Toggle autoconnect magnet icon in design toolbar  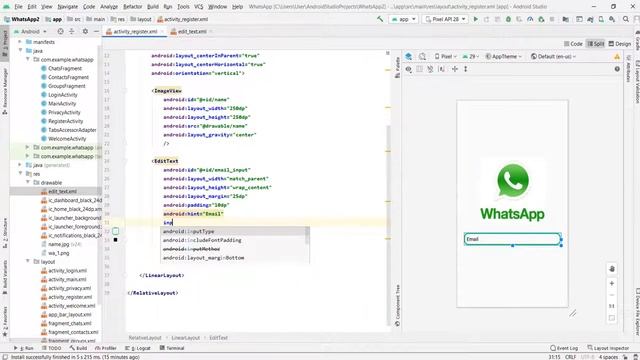pos(430,69)
